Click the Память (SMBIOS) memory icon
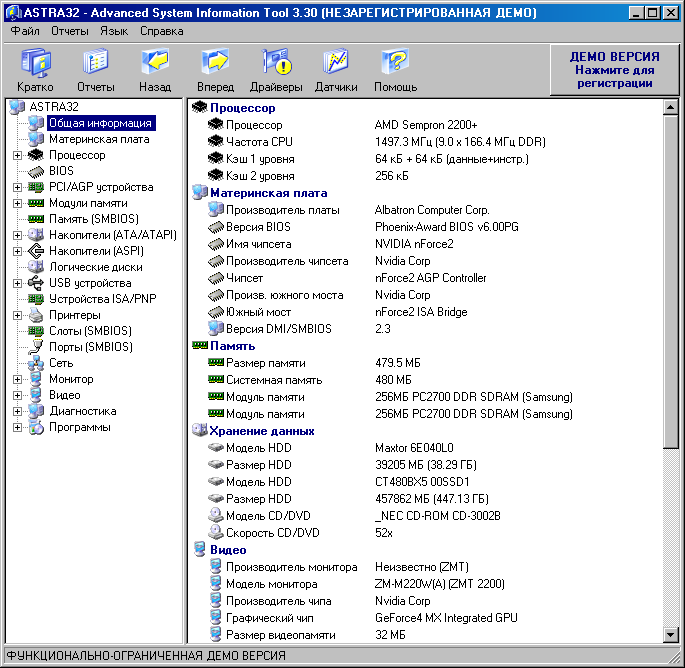The width and height of the screenshot is (685, 668). pos(36,219)
